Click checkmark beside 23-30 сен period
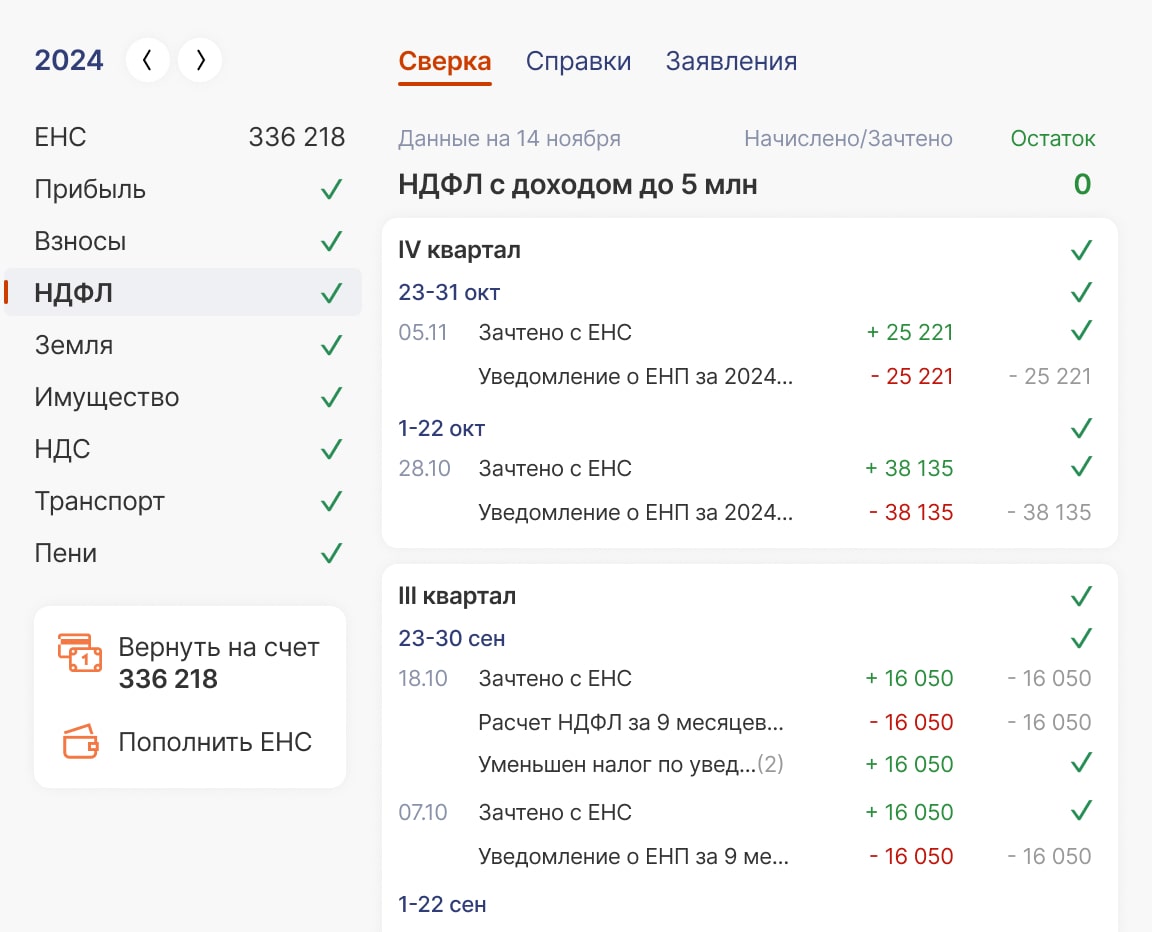Image resolution: width=1152 pixels, height=932 pixels. 1081,637
